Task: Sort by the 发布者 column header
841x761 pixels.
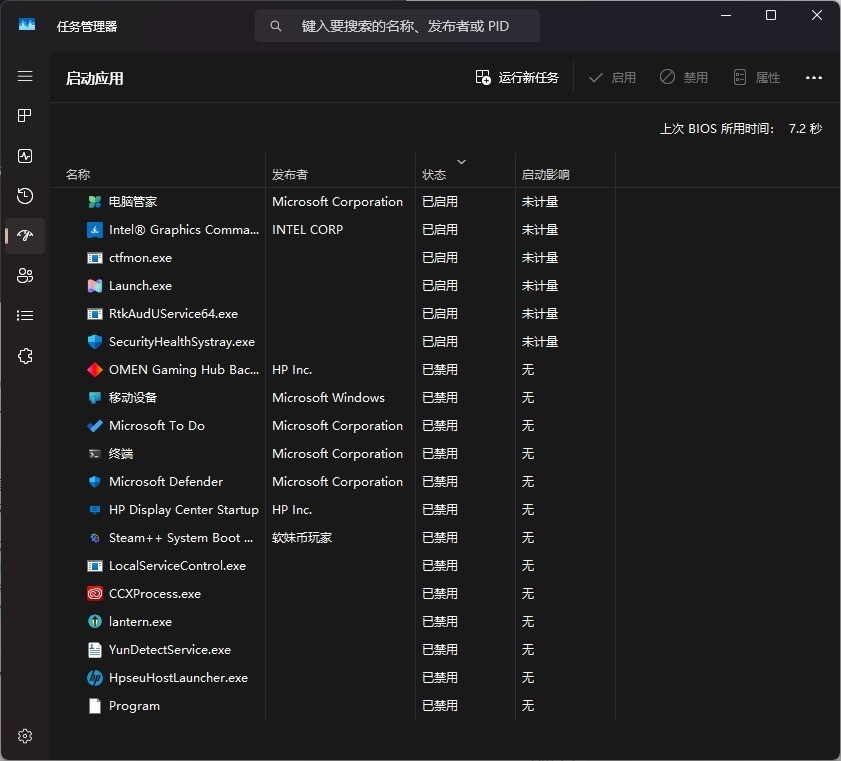Action: [290, 175]
